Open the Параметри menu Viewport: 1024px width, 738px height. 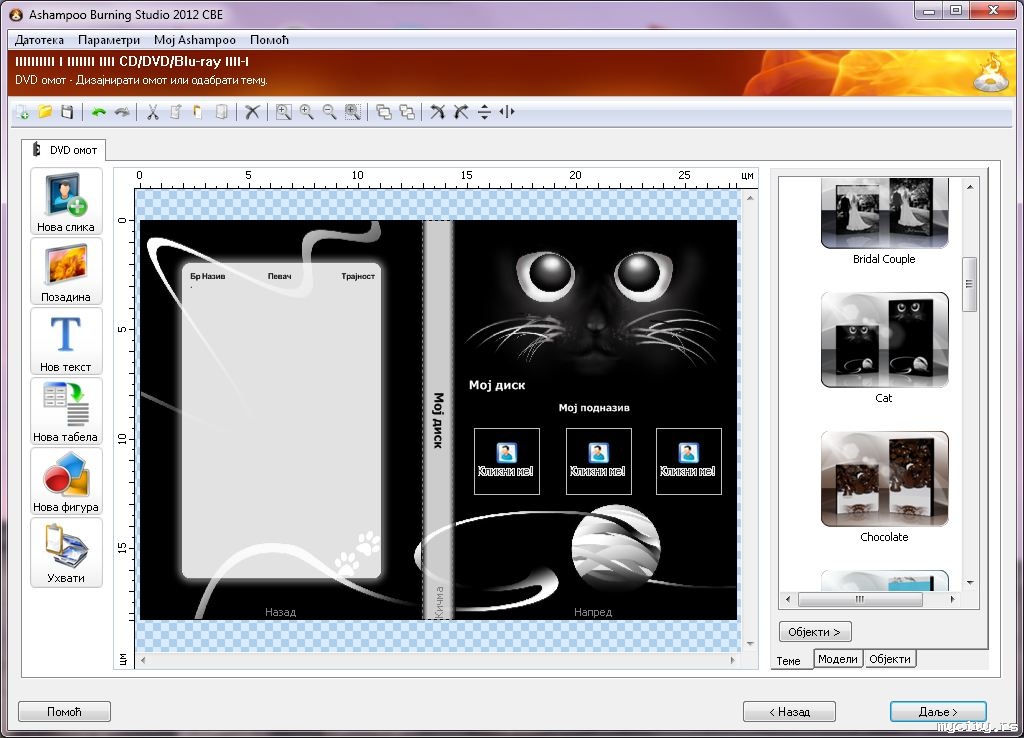coord(109,40)
